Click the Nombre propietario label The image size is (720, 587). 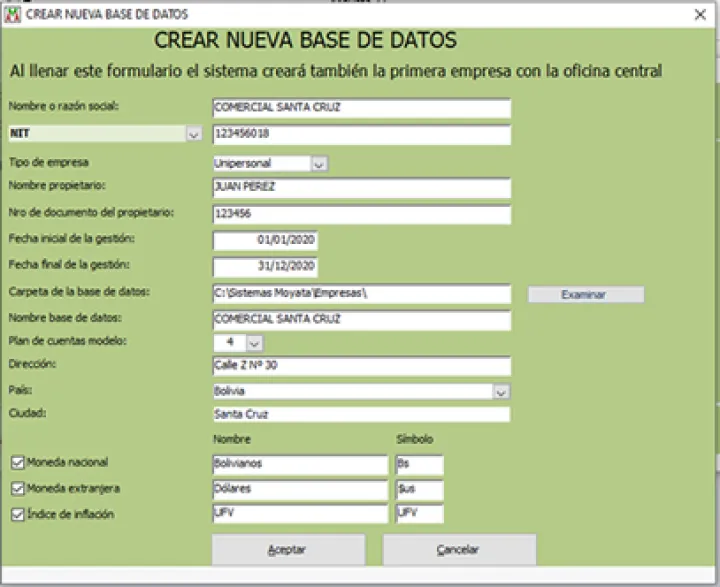click(57, 186)
